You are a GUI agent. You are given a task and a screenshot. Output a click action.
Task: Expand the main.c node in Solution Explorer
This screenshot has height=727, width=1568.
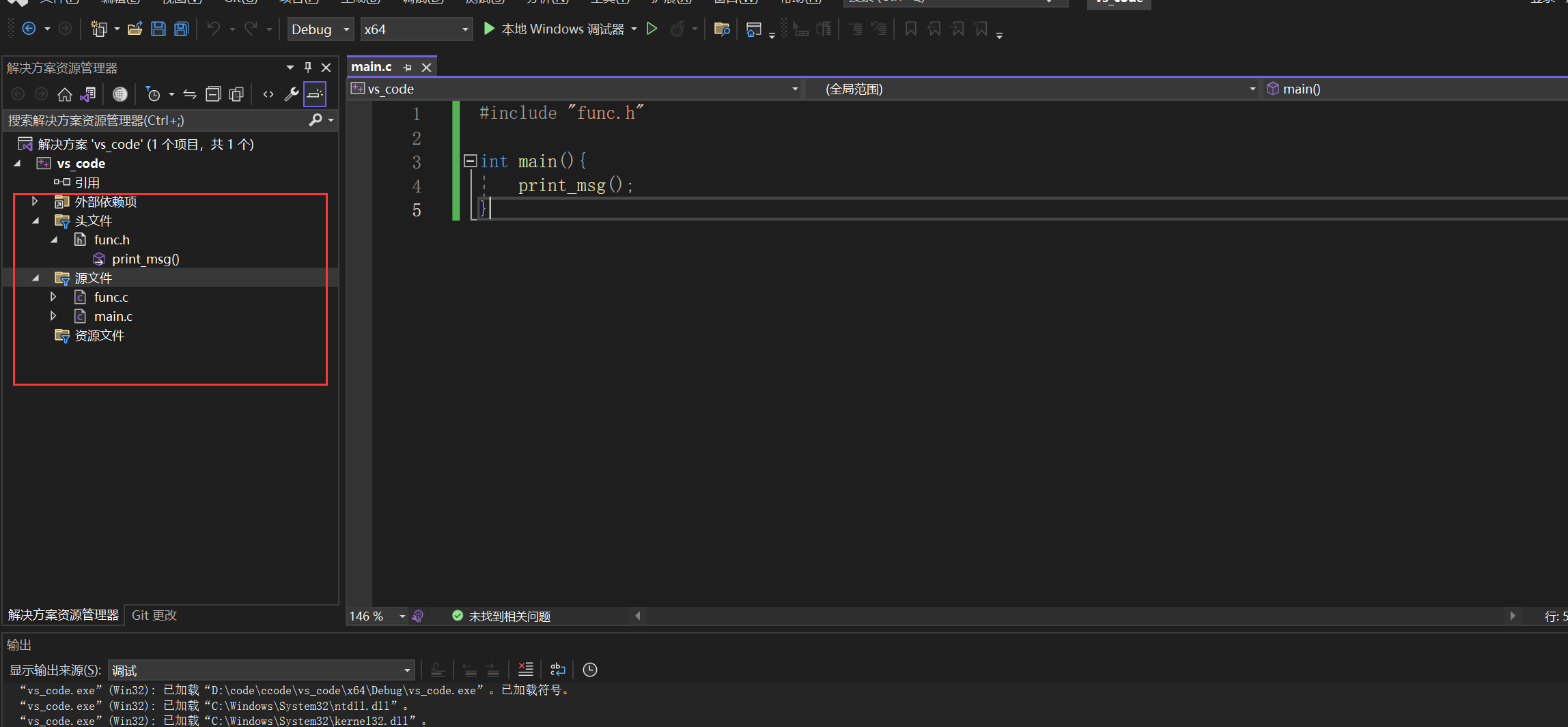53,316
